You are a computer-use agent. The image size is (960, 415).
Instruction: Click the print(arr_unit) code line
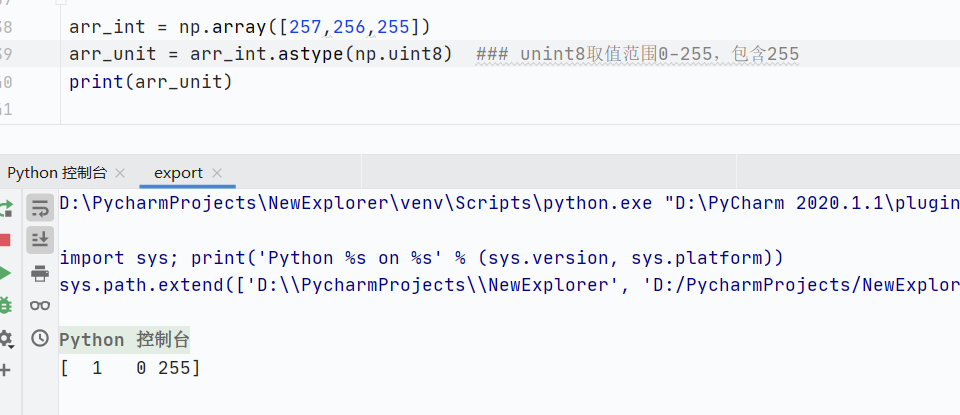150,81
